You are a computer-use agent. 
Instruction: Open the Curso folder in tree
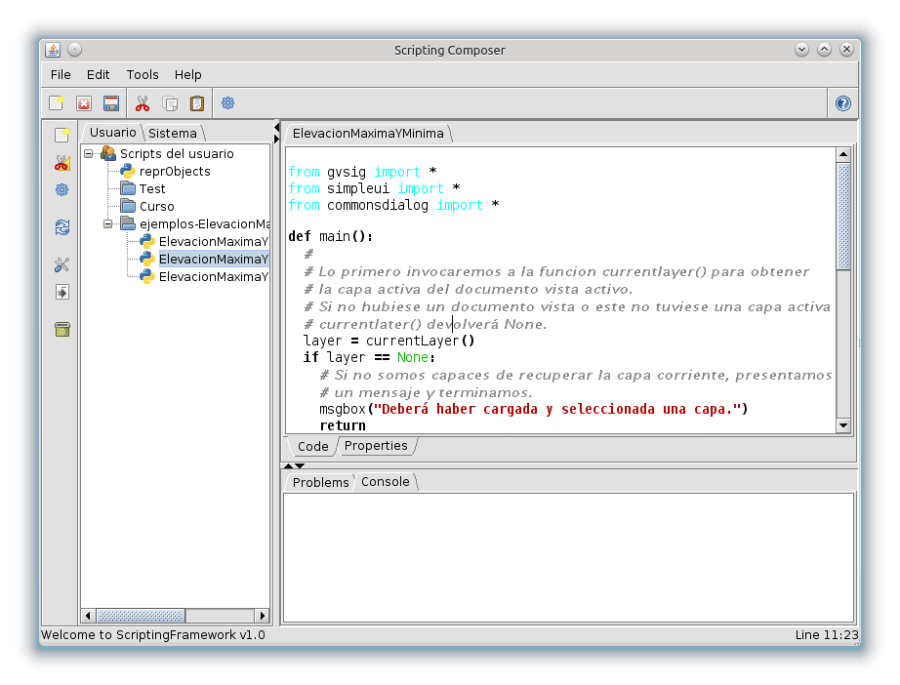156,206
